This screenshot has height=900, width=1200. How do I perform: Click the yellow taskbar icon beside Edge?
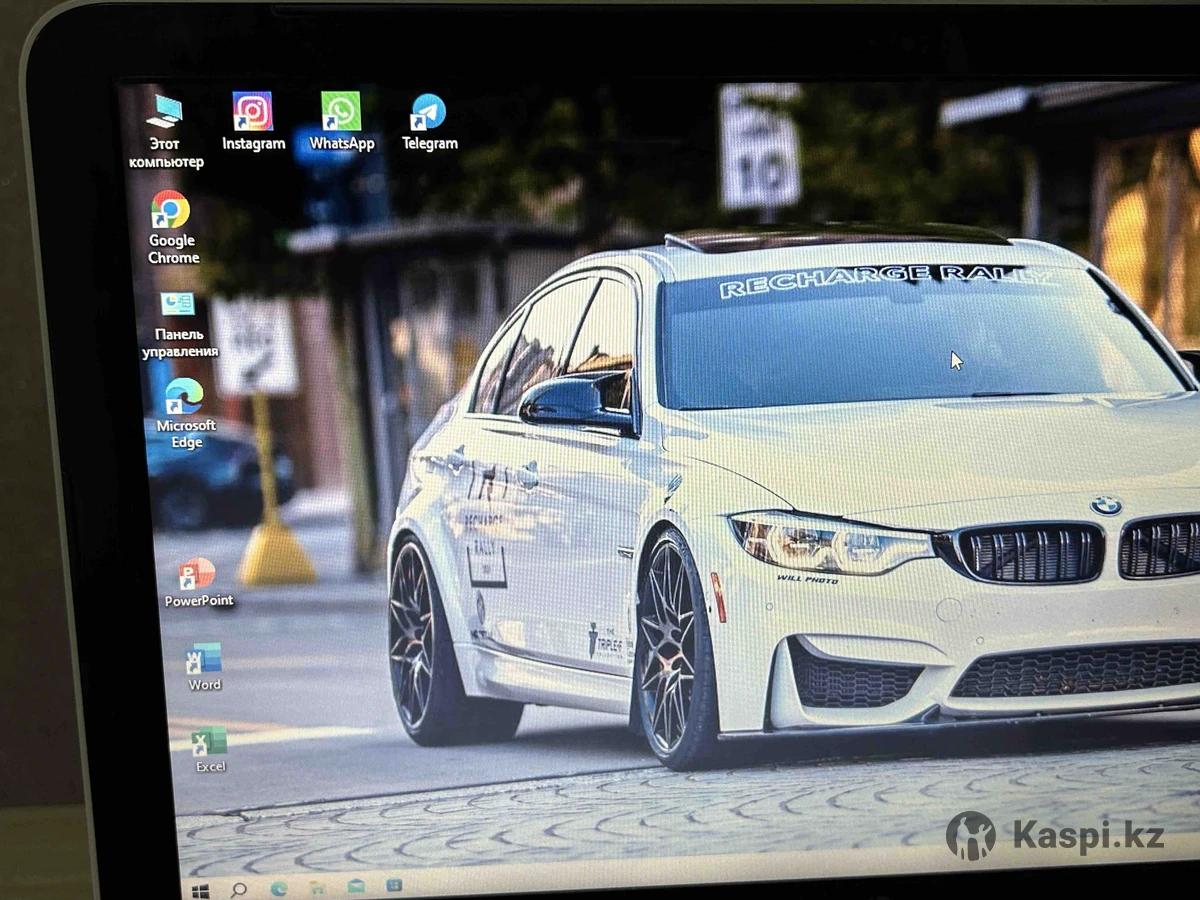(317, 887)
